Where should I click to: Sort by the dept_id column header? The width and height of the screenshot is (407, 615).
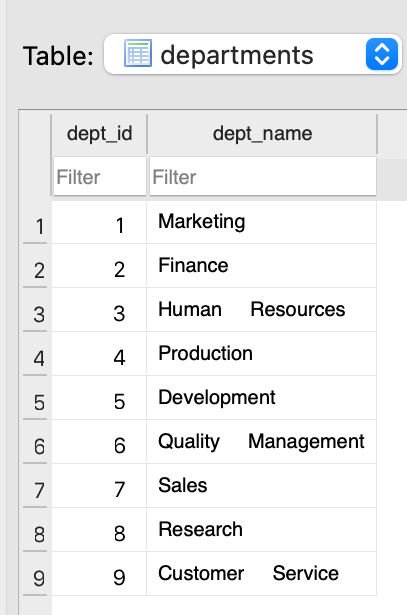pyautogui.click(x=99, y=134)
